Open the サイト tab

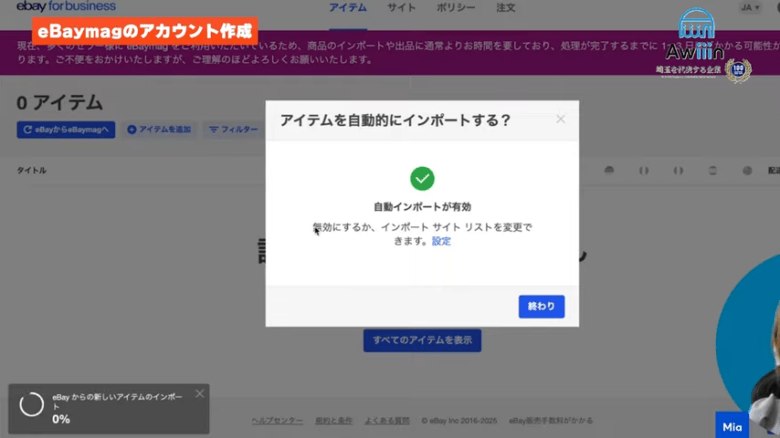pos(401,8)
